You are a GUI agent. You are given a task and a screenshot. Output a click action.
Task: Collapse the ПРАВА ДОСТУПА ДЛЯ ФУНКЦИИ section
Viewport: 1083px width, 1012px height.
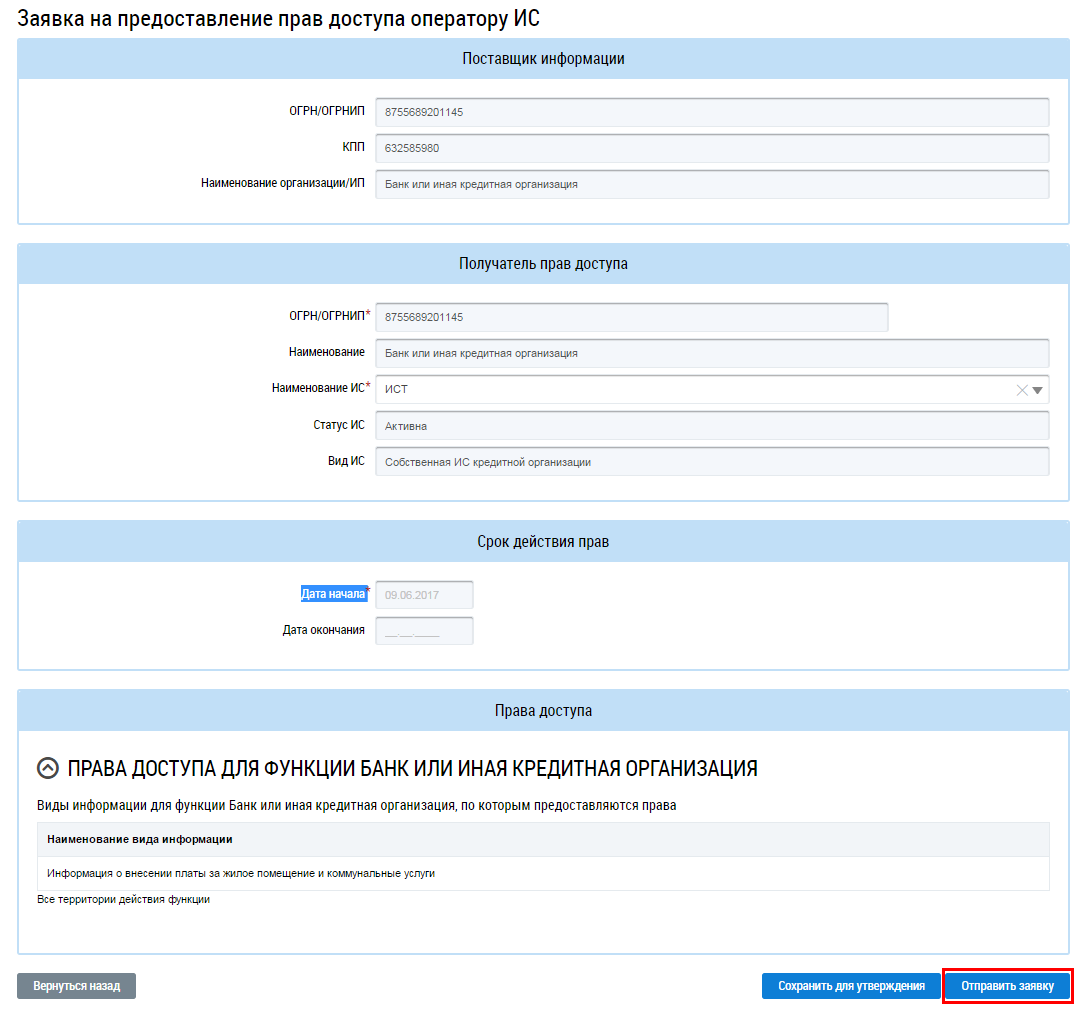coord(47,768)
